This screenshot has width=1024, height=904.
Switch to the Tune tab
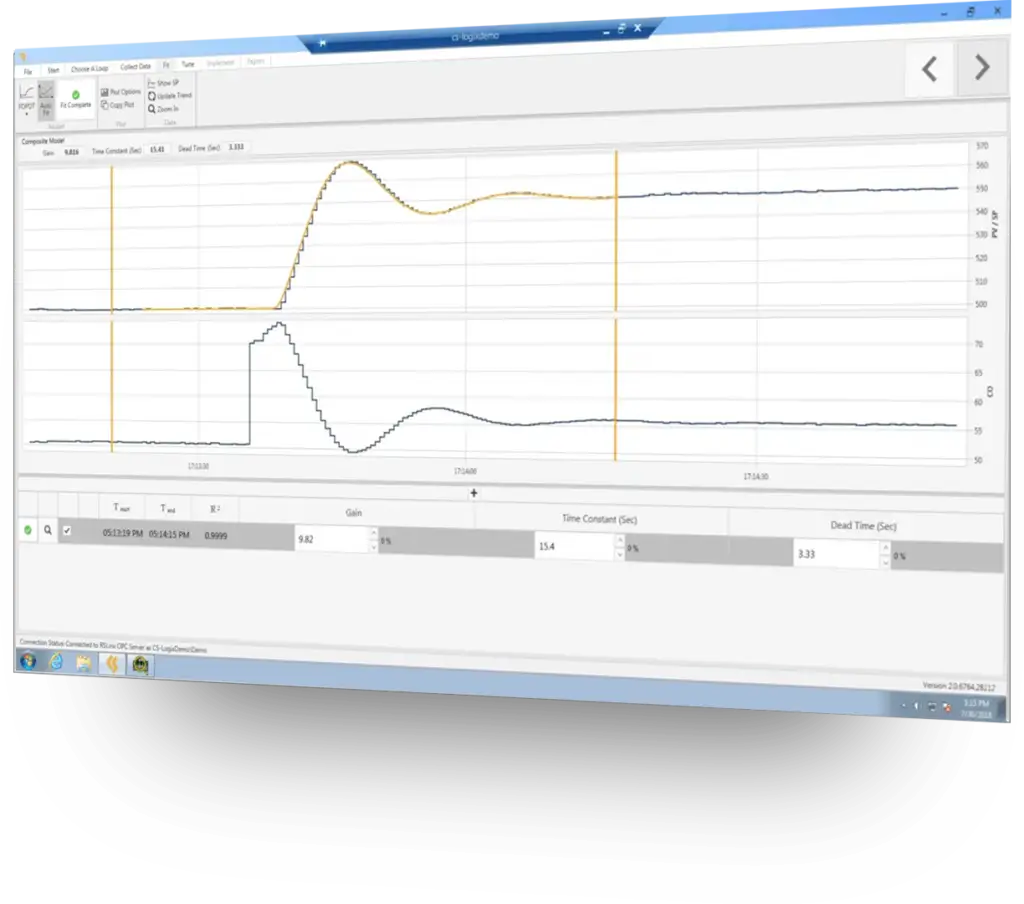coord(187,64)
